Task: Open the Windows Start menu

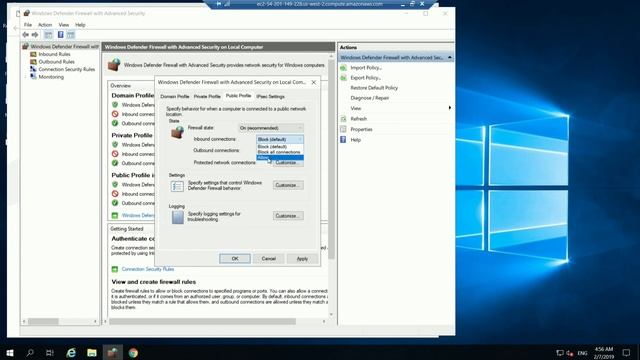Action: 10,353
